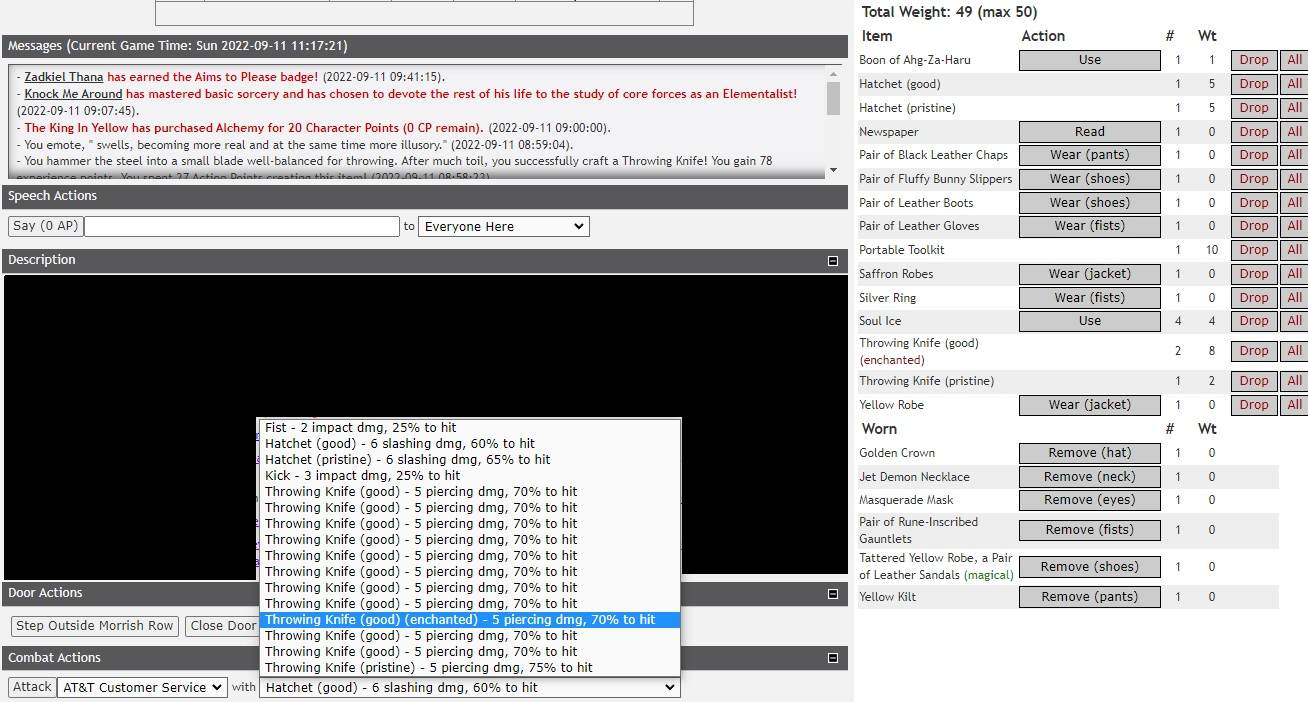1308x702 pixels.
Task: Drop All enchanted Throwing Knives (good)
Action: pos(1295,351)
